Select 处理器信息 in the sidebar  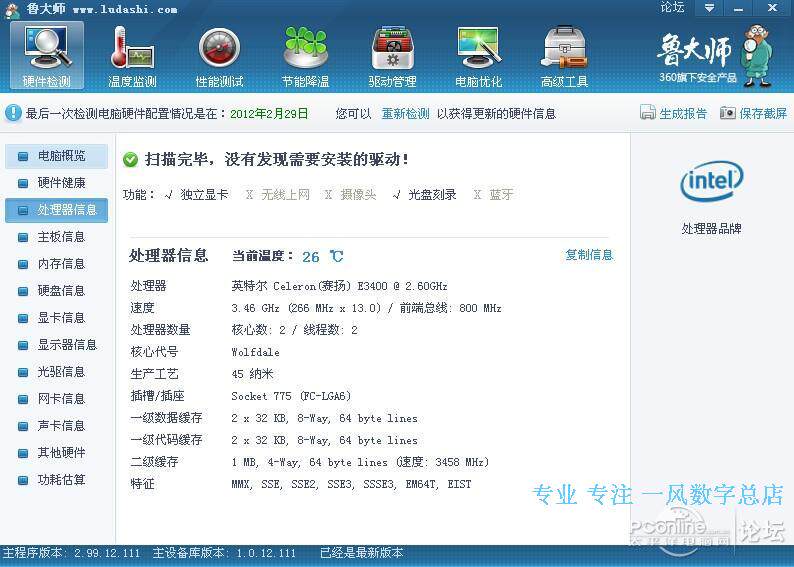[56, 210]
